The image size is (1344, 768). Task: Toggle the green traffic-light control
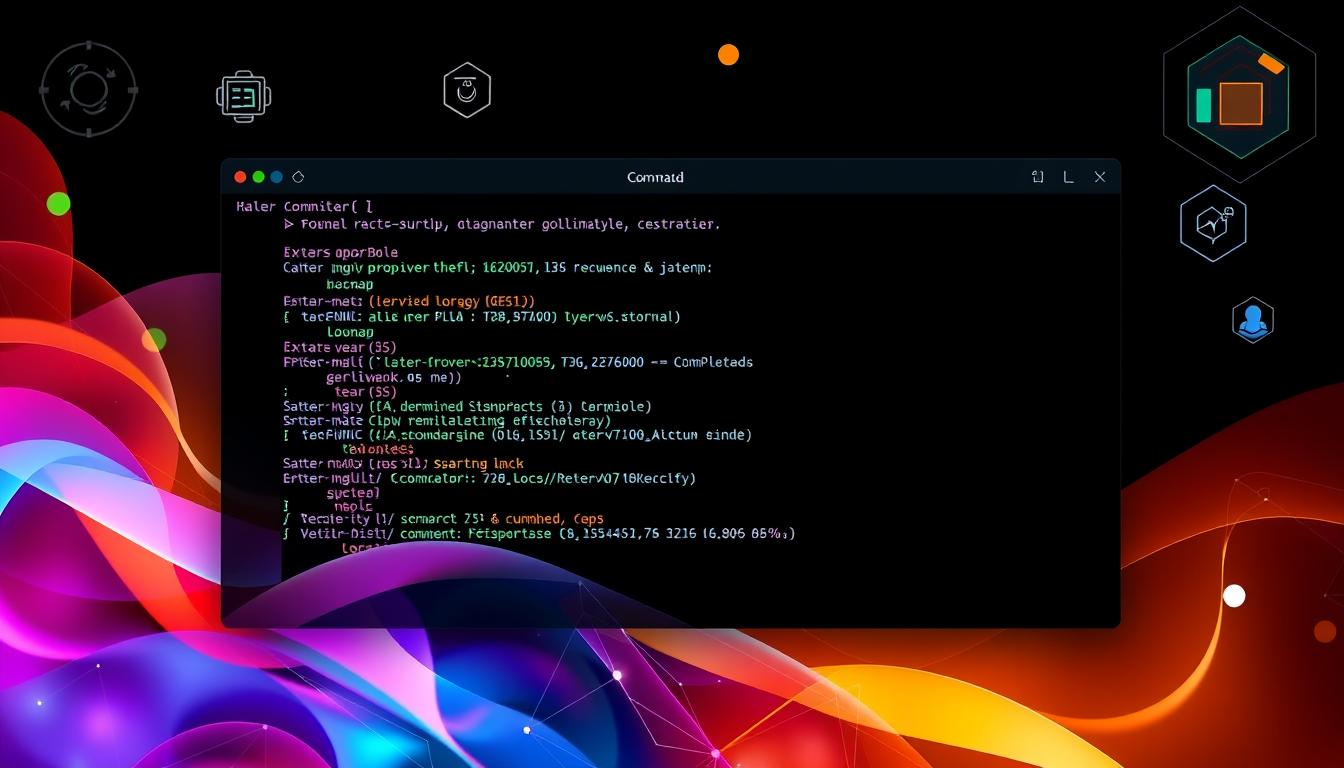[258, 176]
